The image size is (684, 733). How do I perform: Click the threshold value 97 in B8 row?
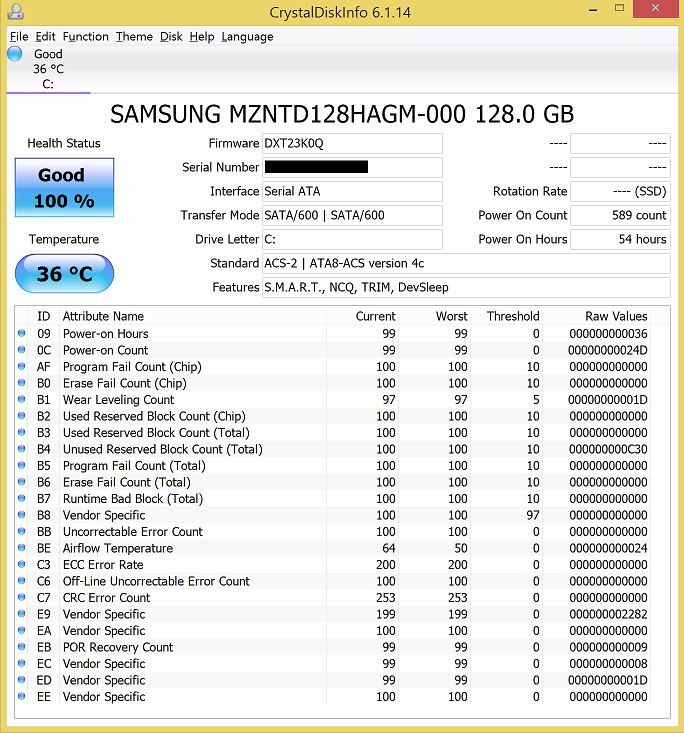[x=533, y=515]
